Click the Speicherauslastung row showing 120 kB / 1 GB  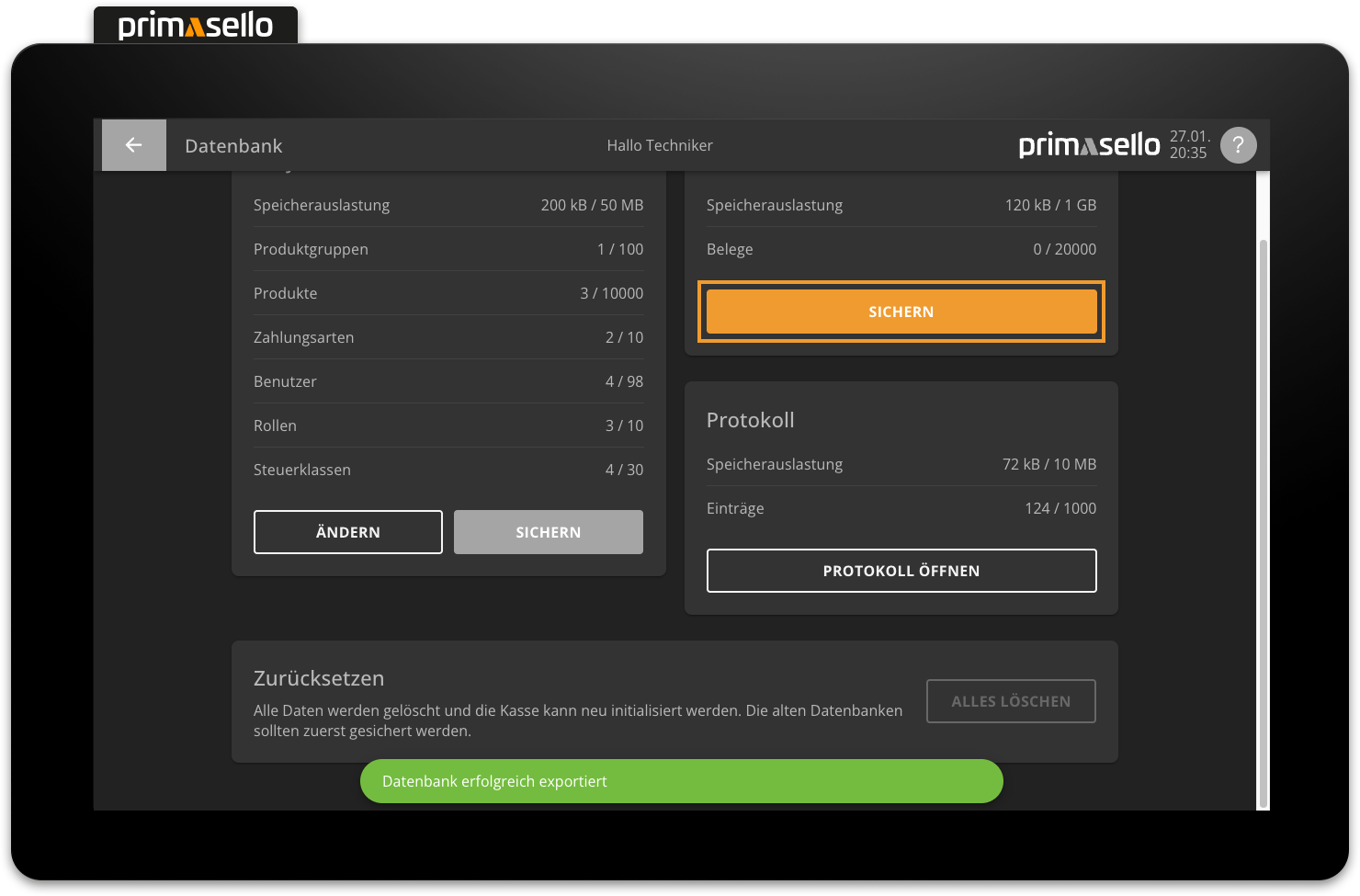click(x=901, y=204)
